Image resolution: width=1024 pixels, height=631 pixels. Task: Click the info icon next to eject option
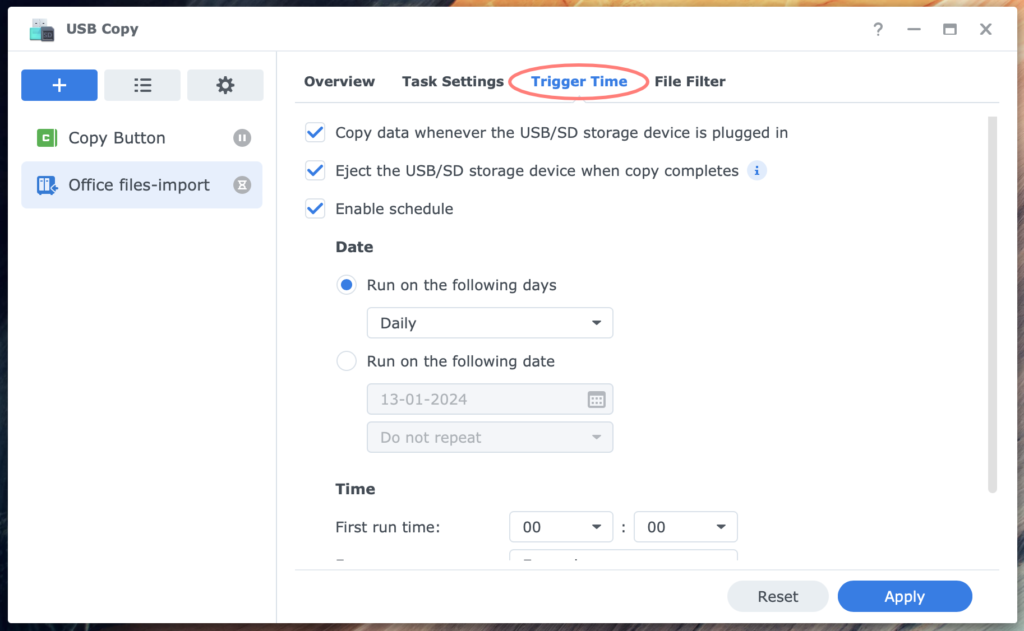point(757,171)
